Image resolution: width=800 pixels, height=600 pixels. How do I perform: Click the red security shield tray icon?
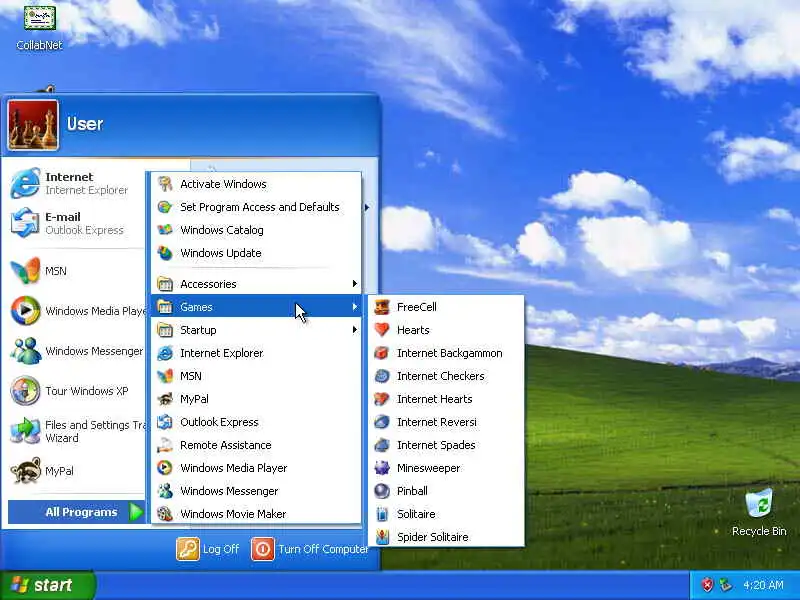tap(707, 585)
